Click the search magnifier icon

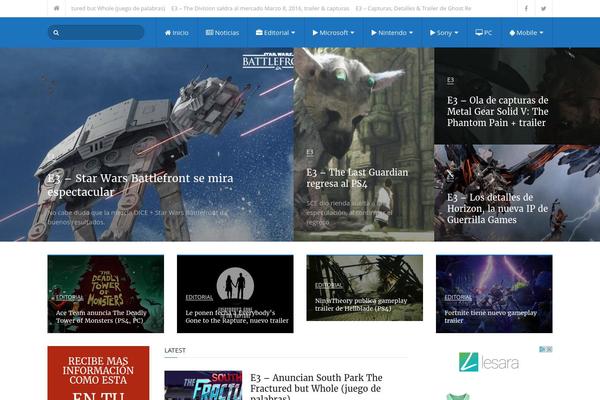56,33
